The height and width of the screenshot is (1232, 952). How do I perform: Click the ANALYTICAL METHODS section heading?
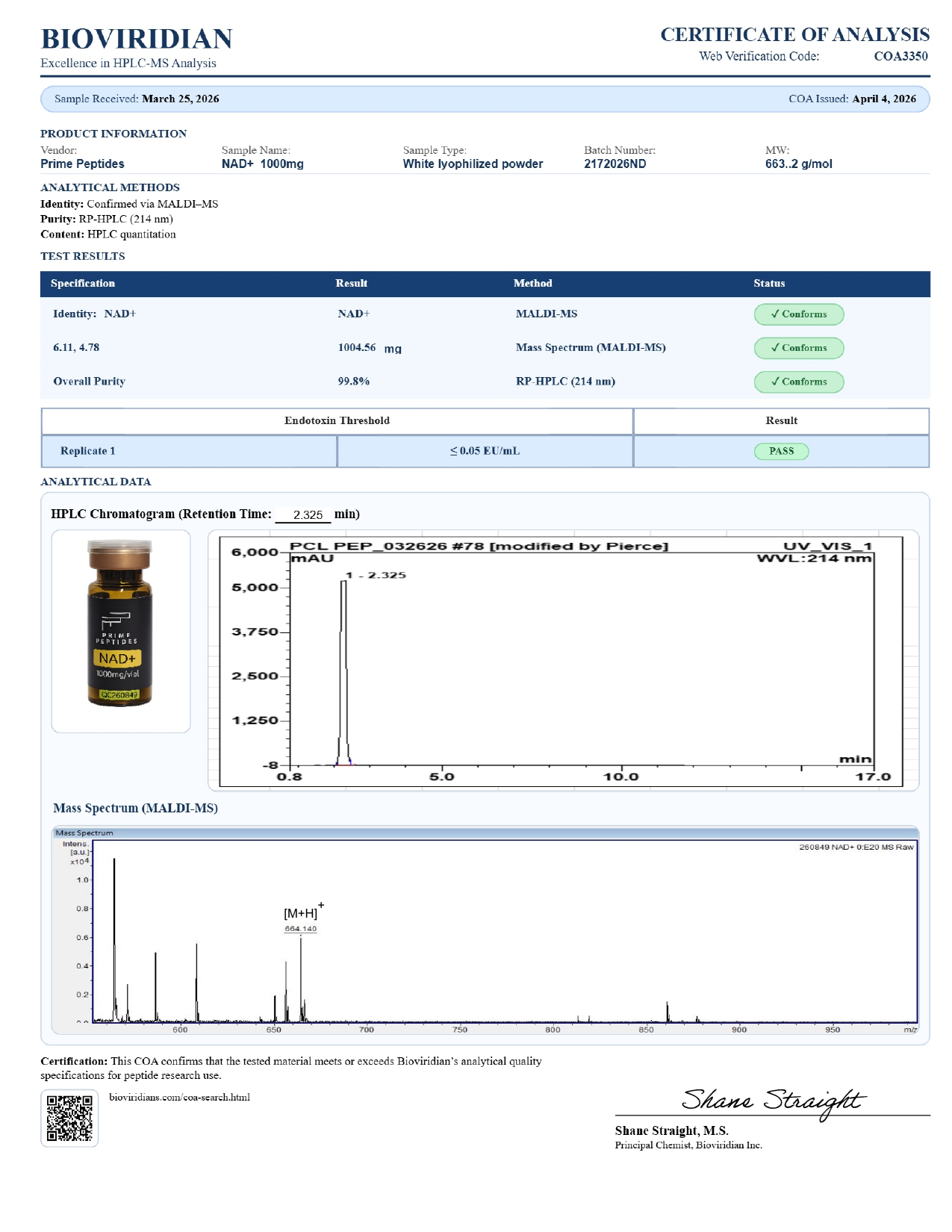(110, 187)
